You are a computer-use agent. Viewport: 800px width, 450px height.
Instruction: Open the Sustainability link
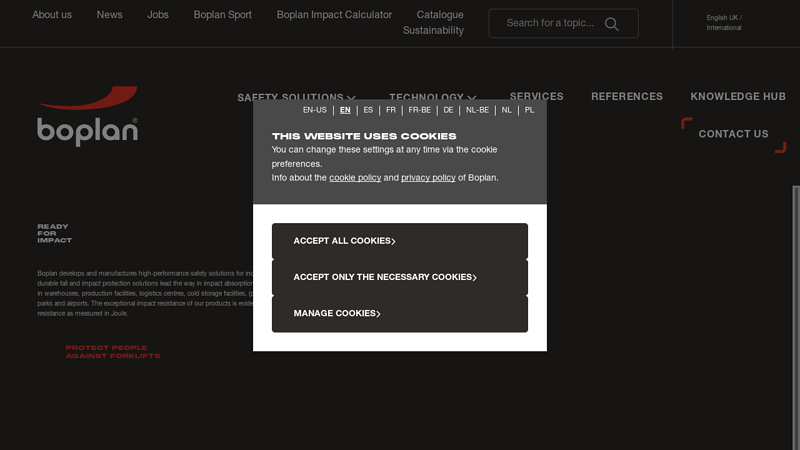click(x=433, y=31)
